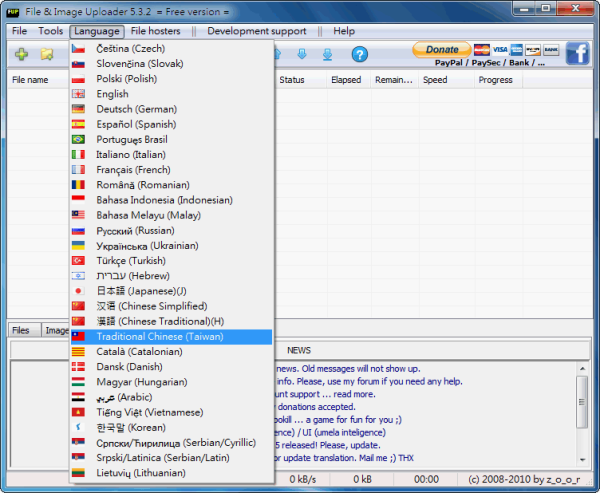Screen dimensions: 600x493
Task: Open the Tools menu
Action: (50, 31)
